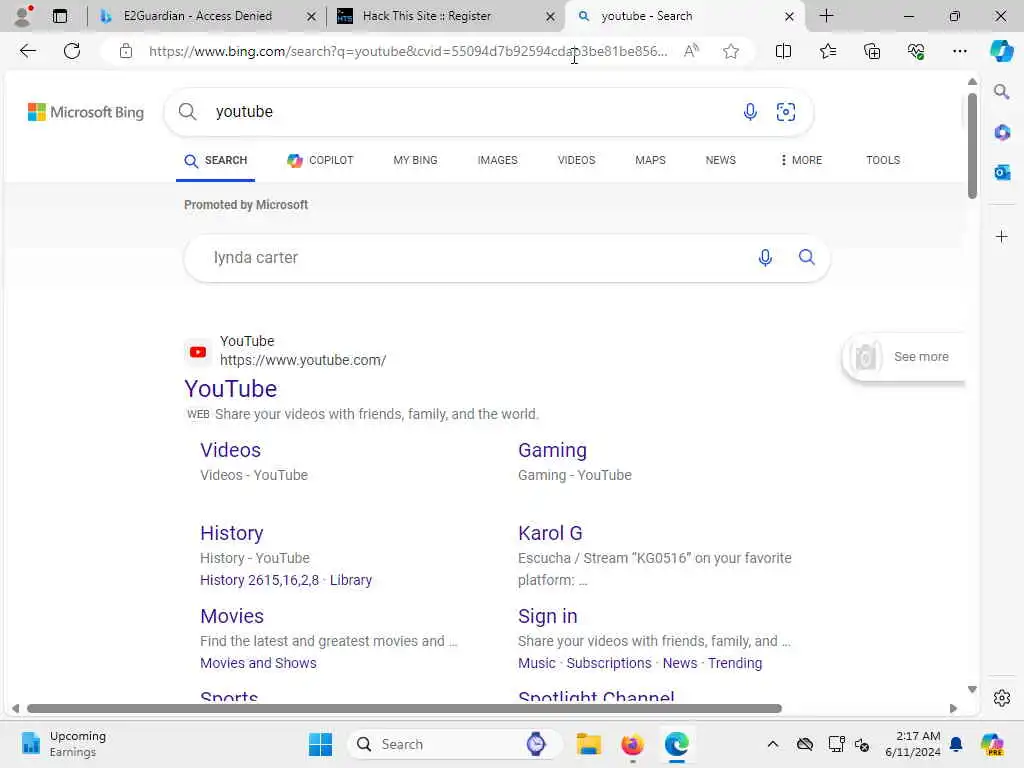Open the Movies sitelink
This screenshot has width=1024, height=768.
(232, 616)
